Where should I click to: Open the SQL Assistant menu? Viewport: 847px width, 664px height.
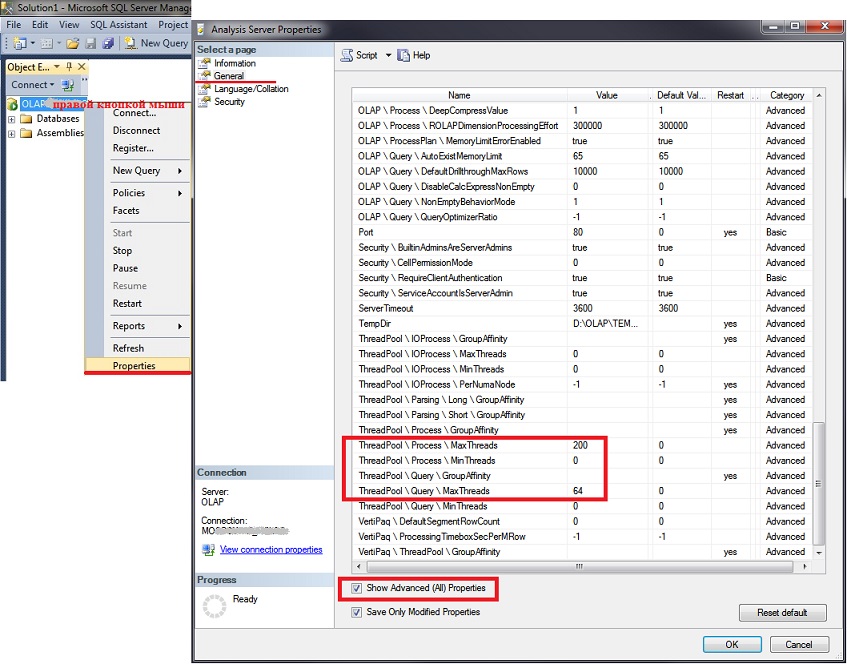pyautogui.click(x=118, y=25)
